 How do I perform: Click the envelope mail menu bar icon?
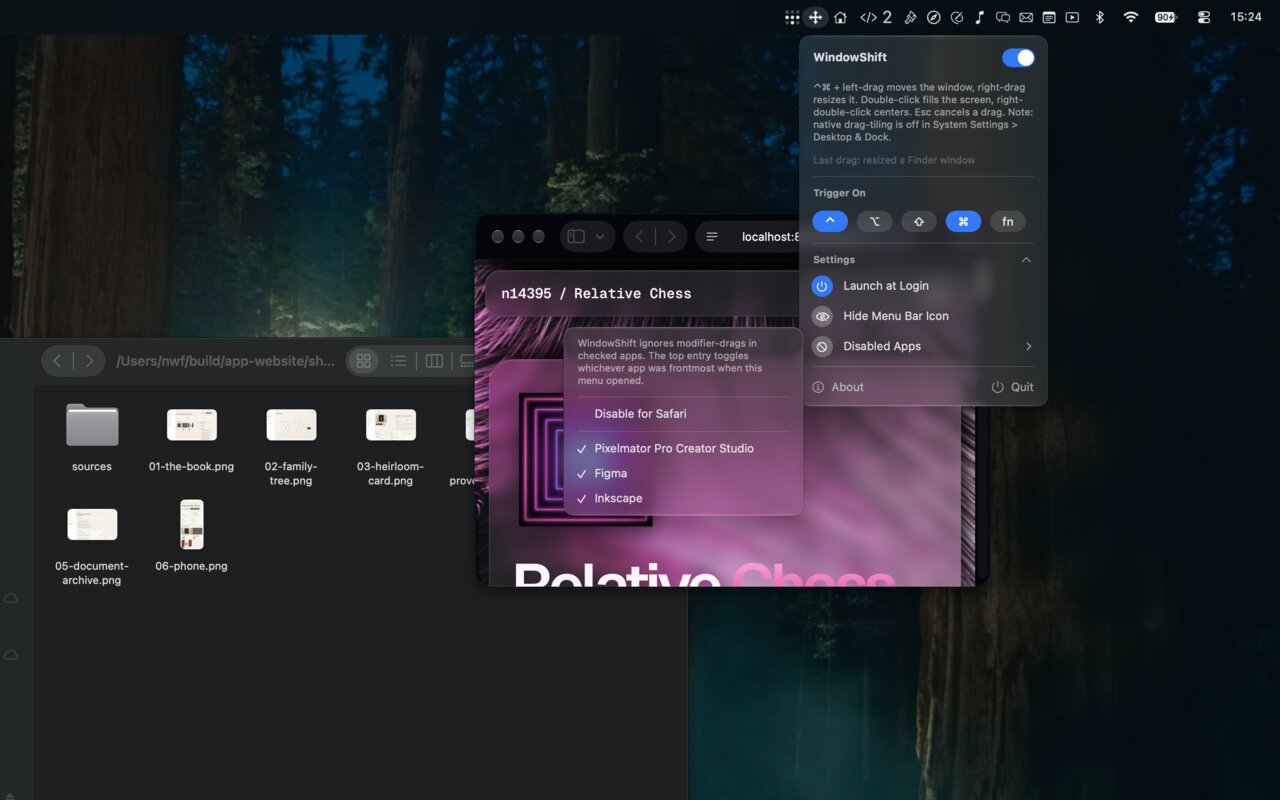pos(1026,17)
